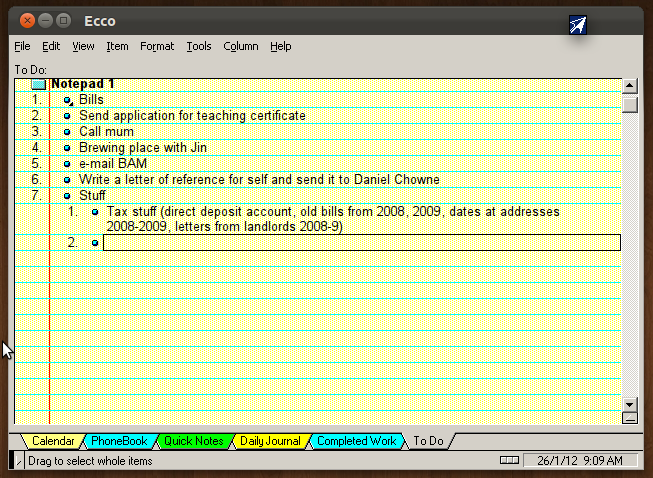Click the bullet of the empty new item
Viewport: 653px width, 478px height.
95,243
